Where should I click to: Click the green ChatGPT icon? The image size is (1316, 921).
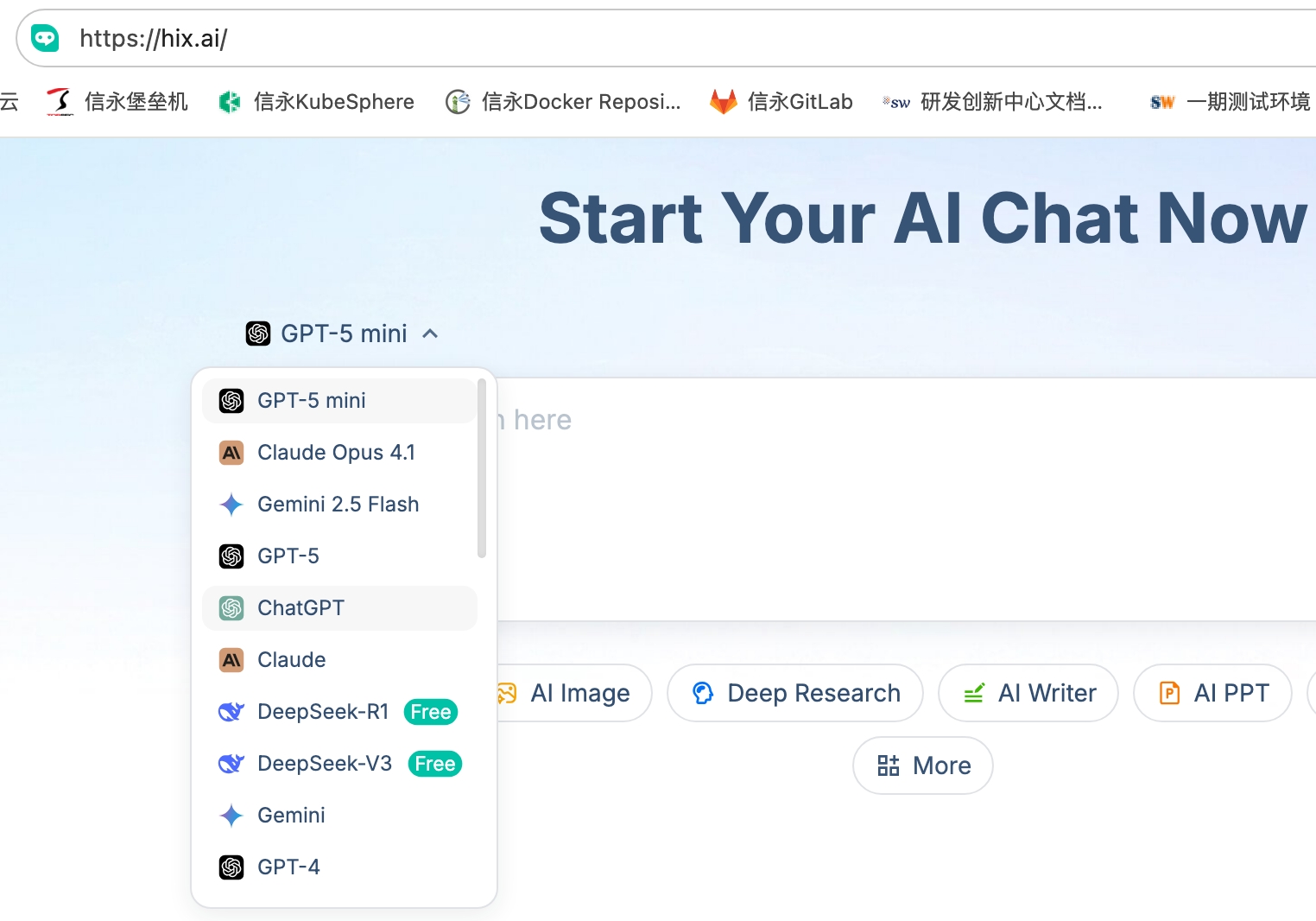click(x=231, y=608)
